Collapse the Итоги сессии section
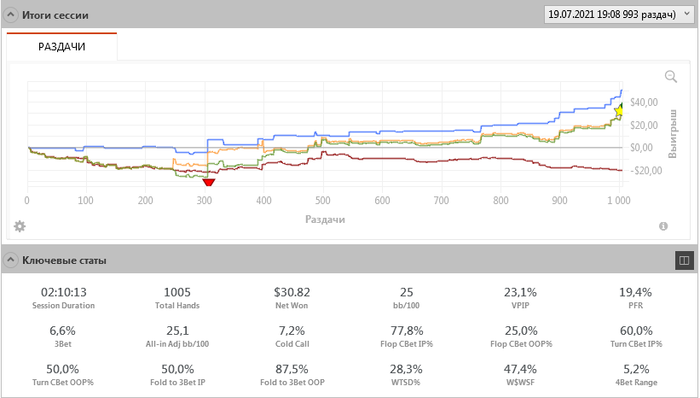Viewport: 700px width, 398px height. 10,15
